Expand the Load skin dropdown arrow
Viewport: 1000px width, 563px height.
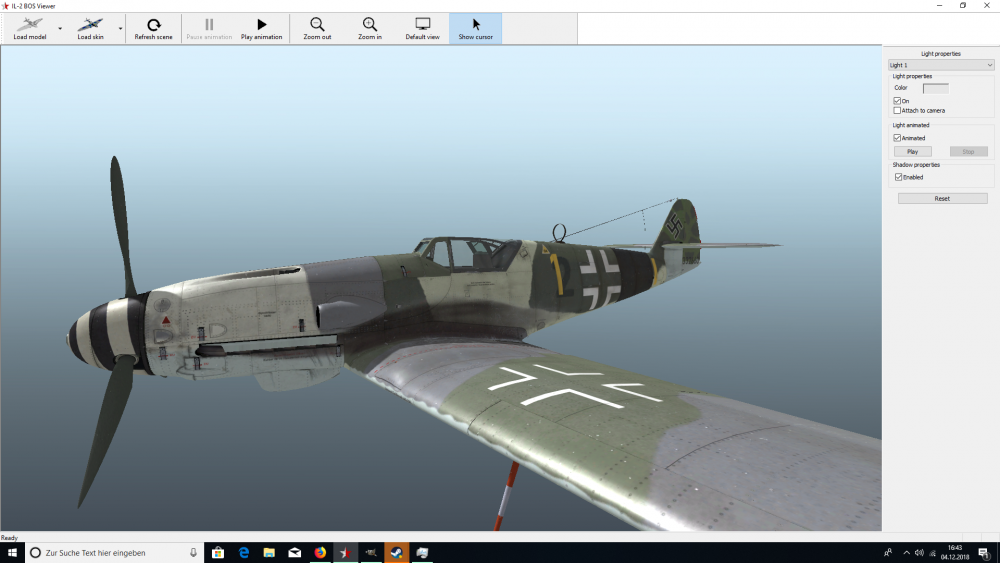[120, 29]
